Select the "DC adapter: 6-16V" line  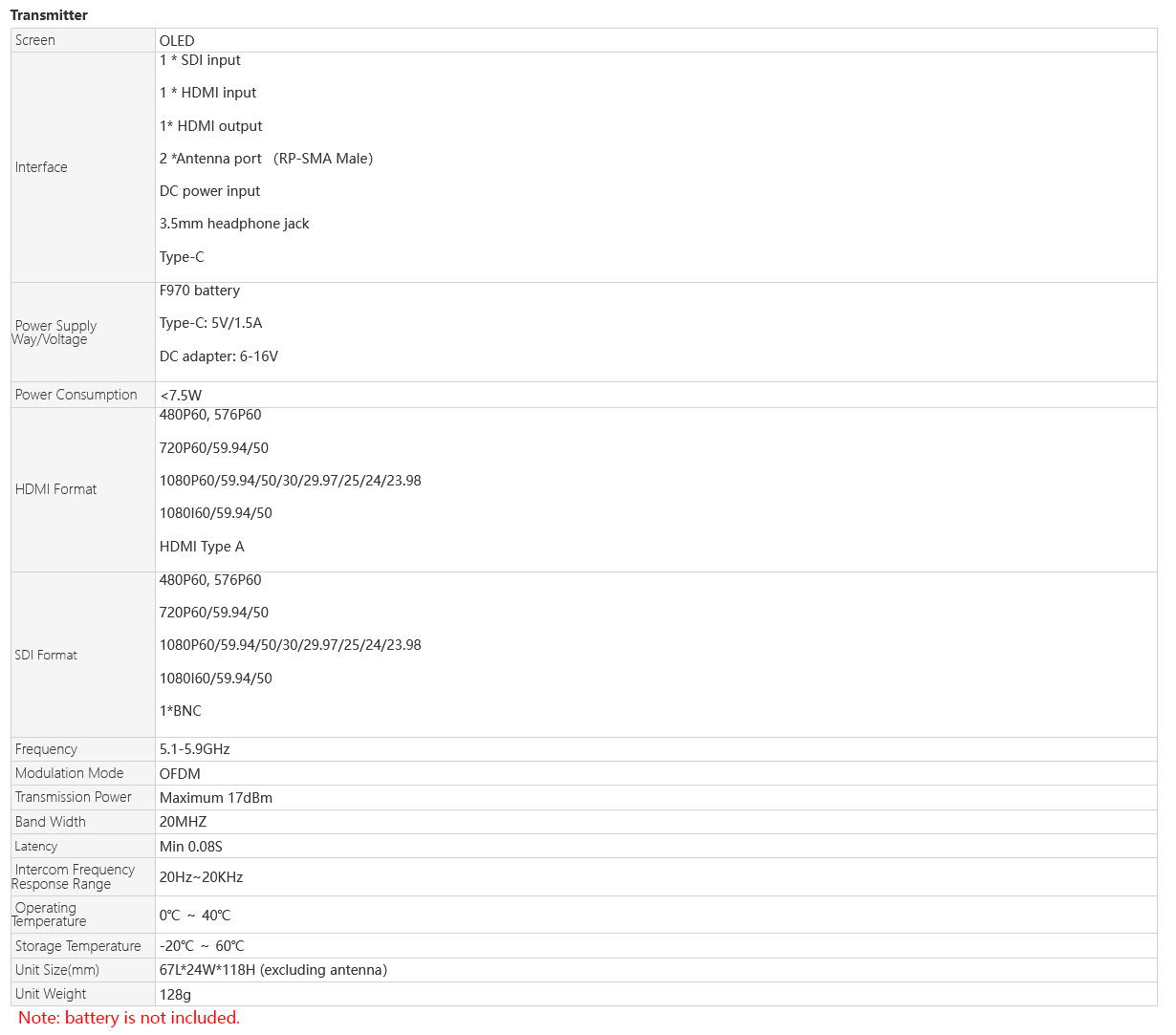(219, 356)
